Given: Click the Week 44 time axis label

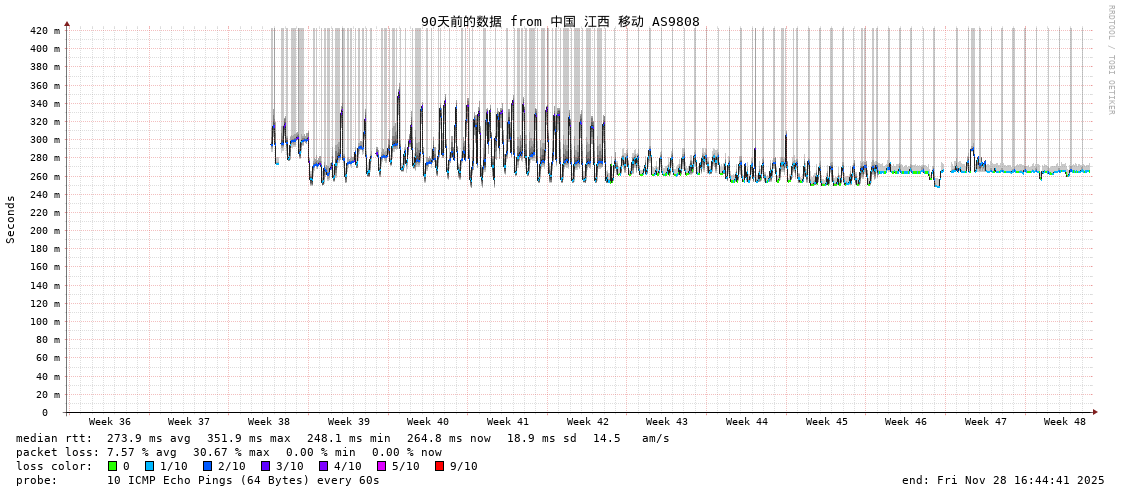Looking at the screenshot, I should point(747,422).
